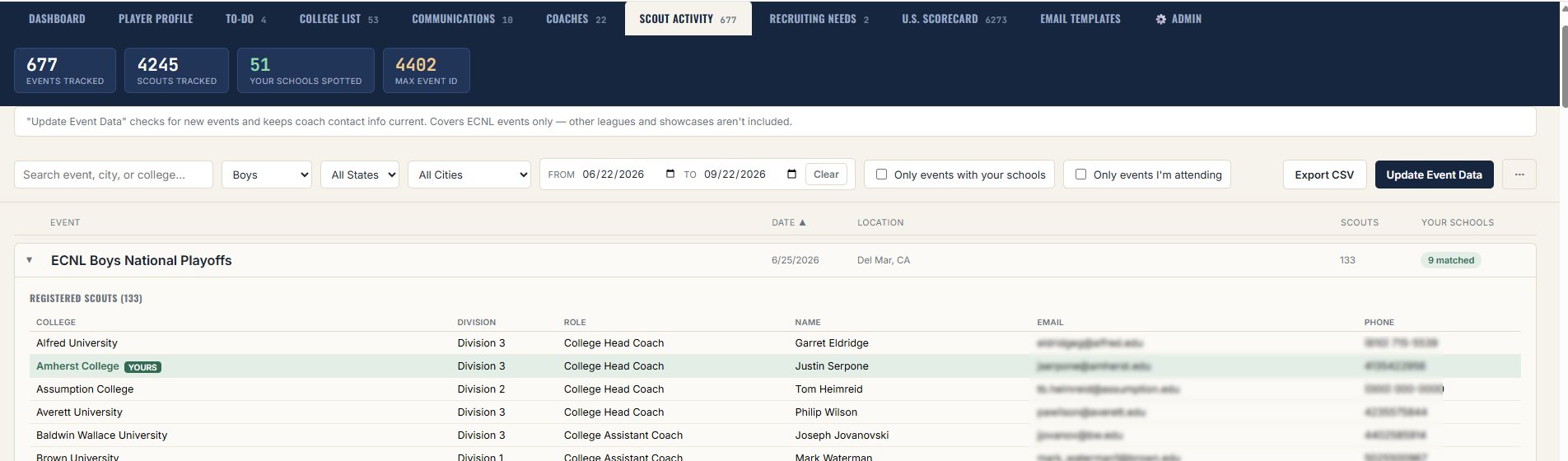Toggle only events I'm attending
Viewport: 1568px width, 461px height.
point(1080,175)
